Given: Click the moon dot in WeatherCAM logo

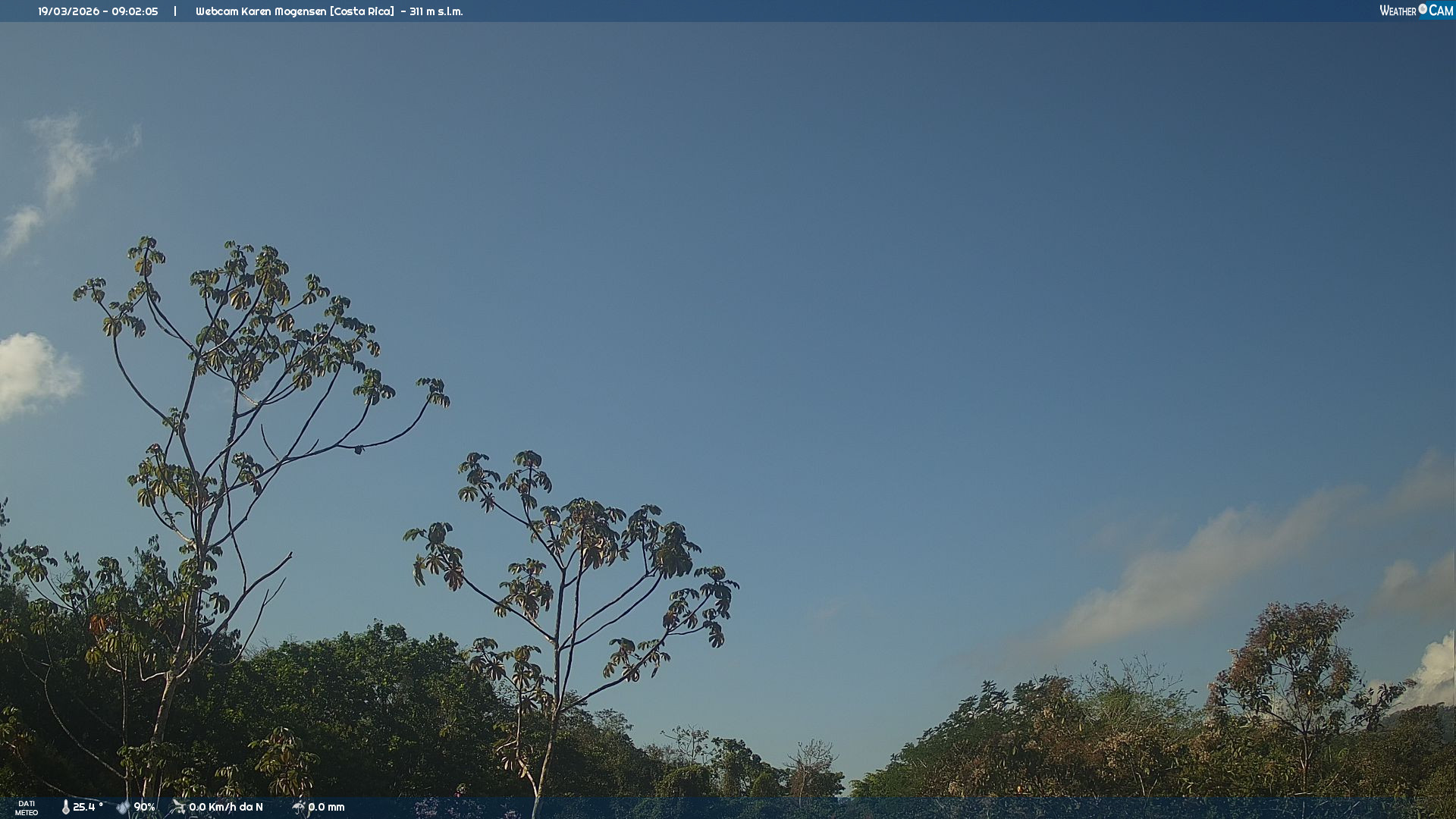Looking at the screenshot, I should pos(1423,9).
